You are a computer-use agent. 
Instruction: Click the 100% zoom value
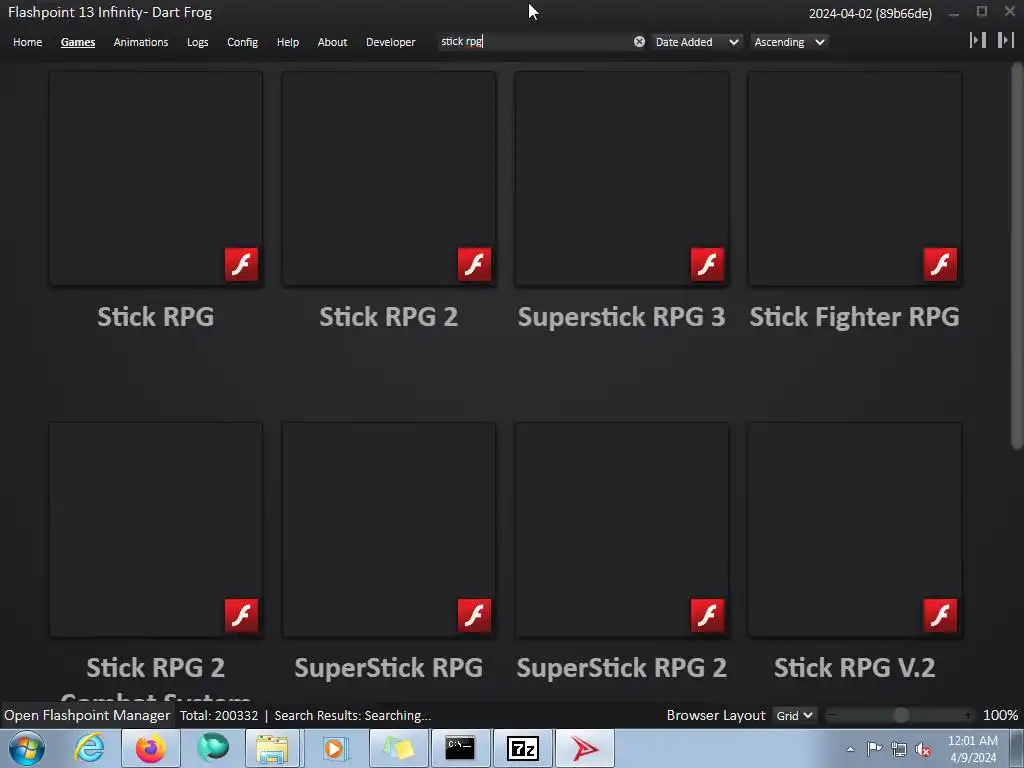(x=1000, y=716)
